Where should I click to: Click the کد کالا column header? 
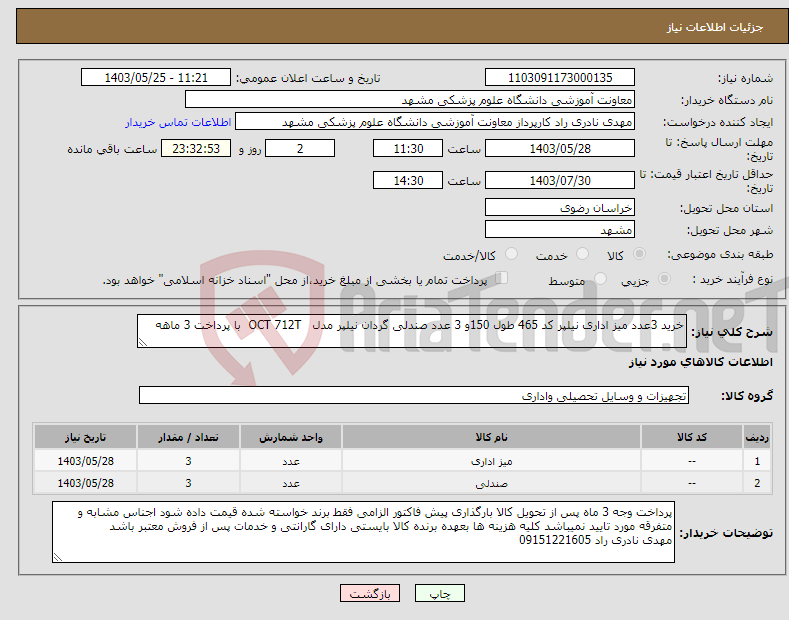[x=692, y=437]
